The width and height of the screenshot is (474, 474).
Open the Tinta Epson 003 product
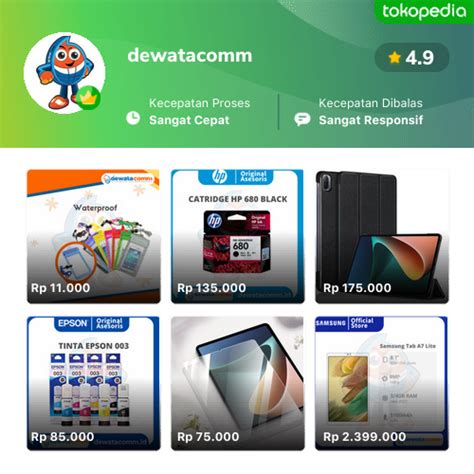(94, 383)
